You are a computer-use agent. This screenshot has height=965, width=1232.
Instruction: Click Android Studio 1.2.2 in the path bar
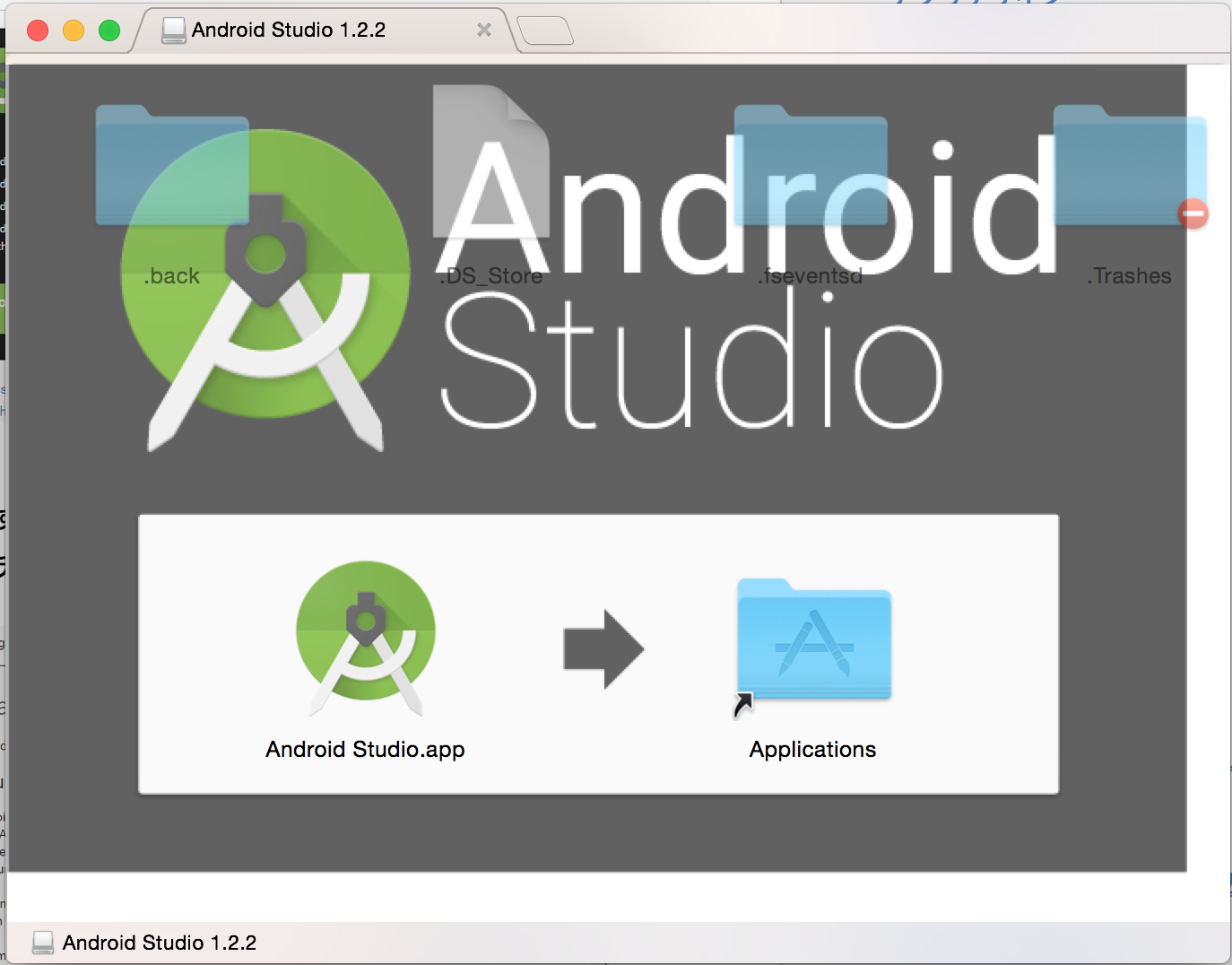pos(160,943)
